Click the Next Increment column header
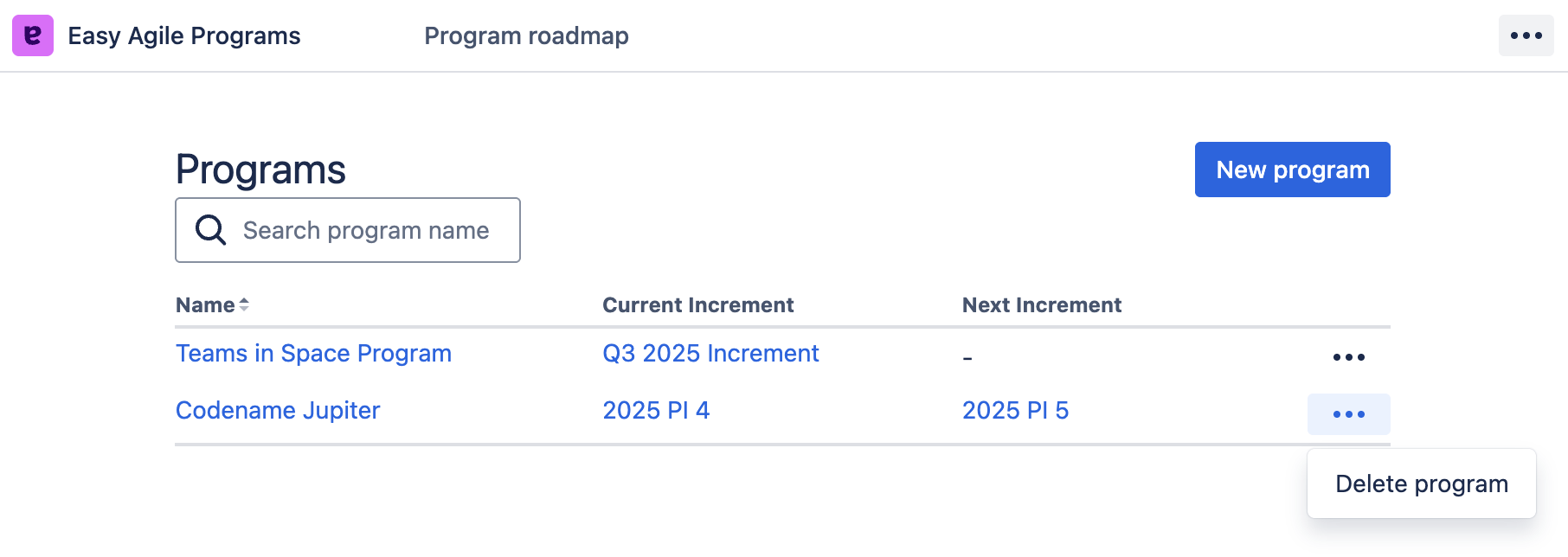Screen dimensions: 1568x557 click(1041, 305)
